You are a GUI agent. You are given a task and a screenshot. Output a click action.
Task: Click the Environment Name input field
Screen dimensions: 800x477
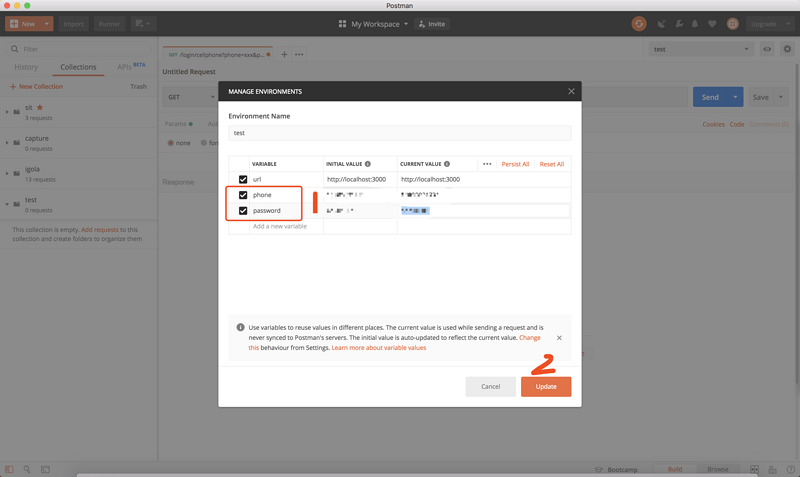point(399,133)
